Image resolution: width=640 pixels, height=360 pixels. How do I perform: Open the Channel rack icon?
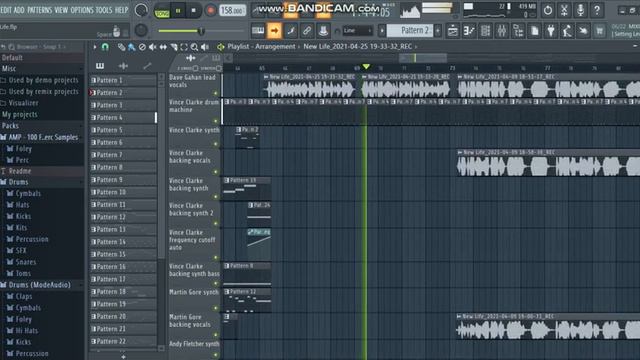485,31
